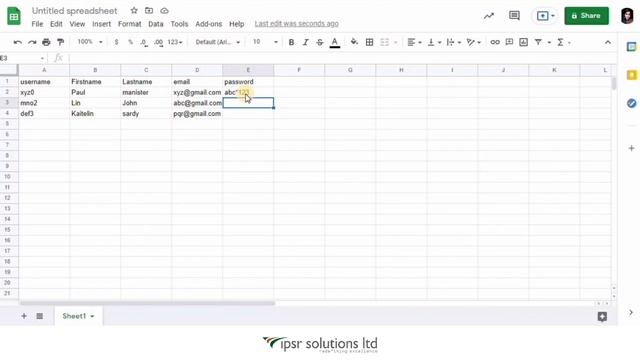Open the comment history
This screenshot has height=360, width=640.
514,16
